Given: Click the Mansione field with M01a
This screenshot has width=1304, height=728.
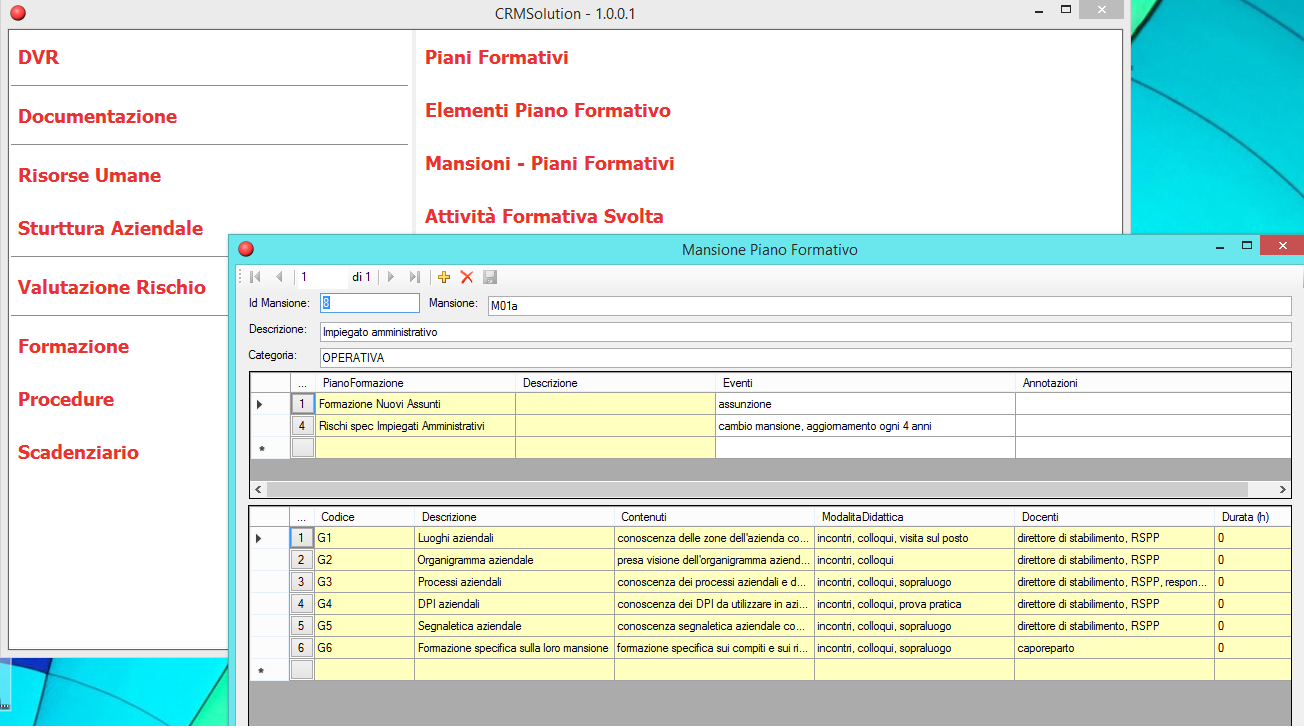Looking at the screenshot, I should pyautogui.click(x=889, y=306).
